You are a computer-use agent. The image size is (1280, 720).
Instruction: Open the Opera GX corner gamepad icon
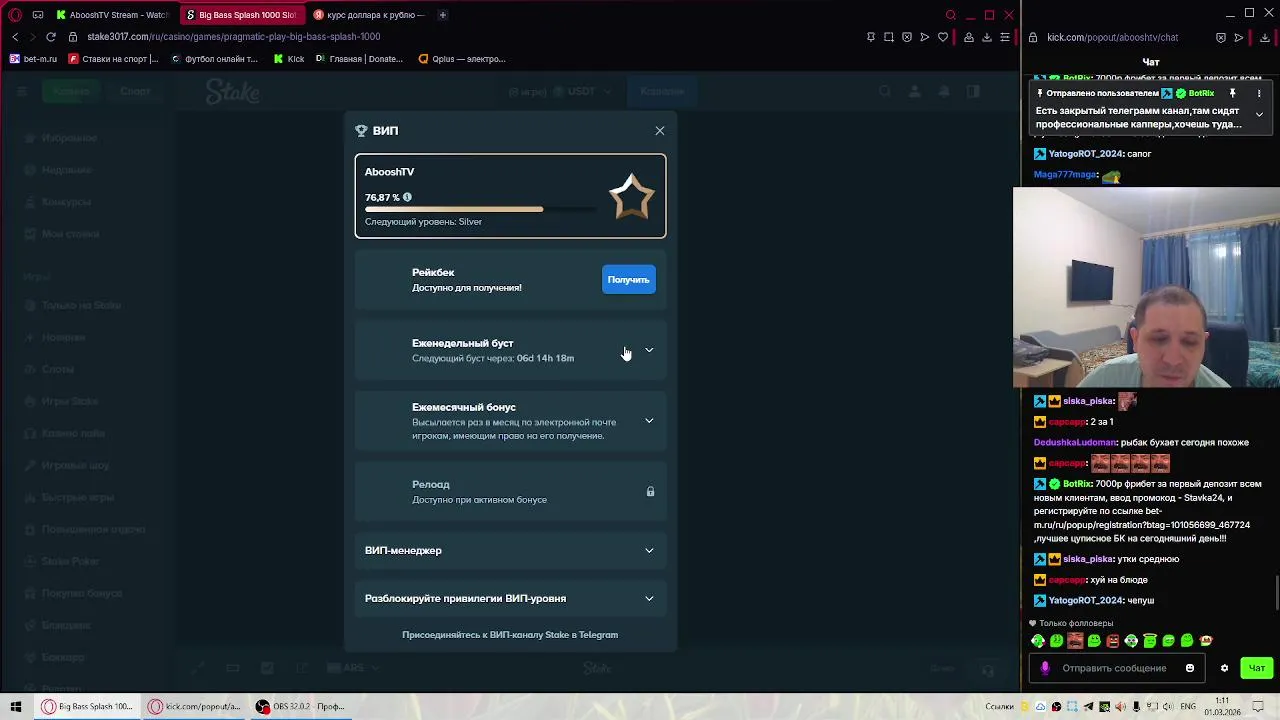(38, 15)
